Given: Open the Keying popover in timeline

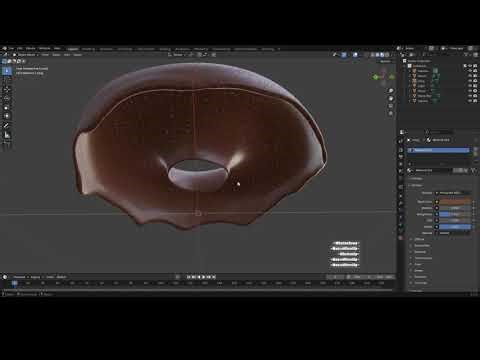Looking at the screenshot, I should [x=36, y=277].
